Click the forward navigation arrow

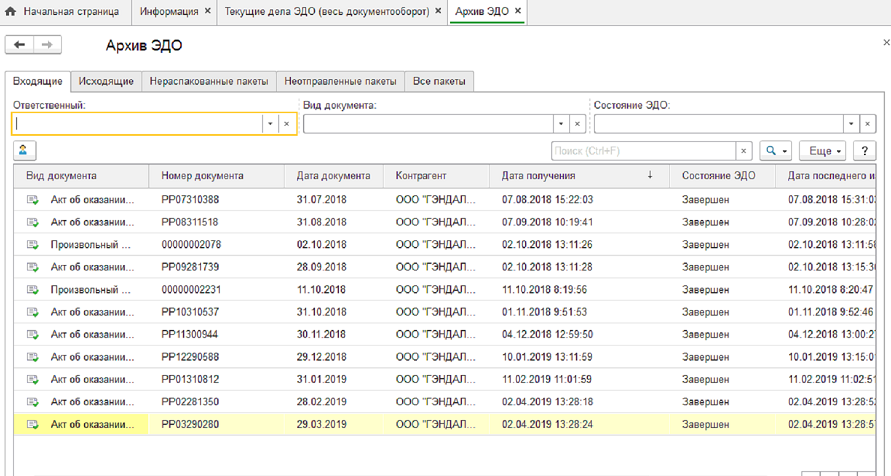click(x=47, y=46)
